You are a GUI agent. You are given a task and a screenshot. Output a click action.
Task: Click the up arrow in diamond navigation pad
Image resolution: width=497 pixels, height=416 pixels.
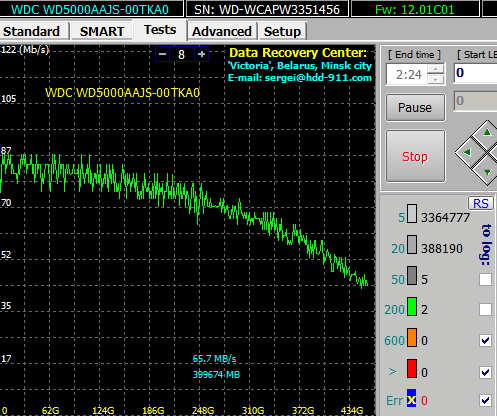click(487, 133)
